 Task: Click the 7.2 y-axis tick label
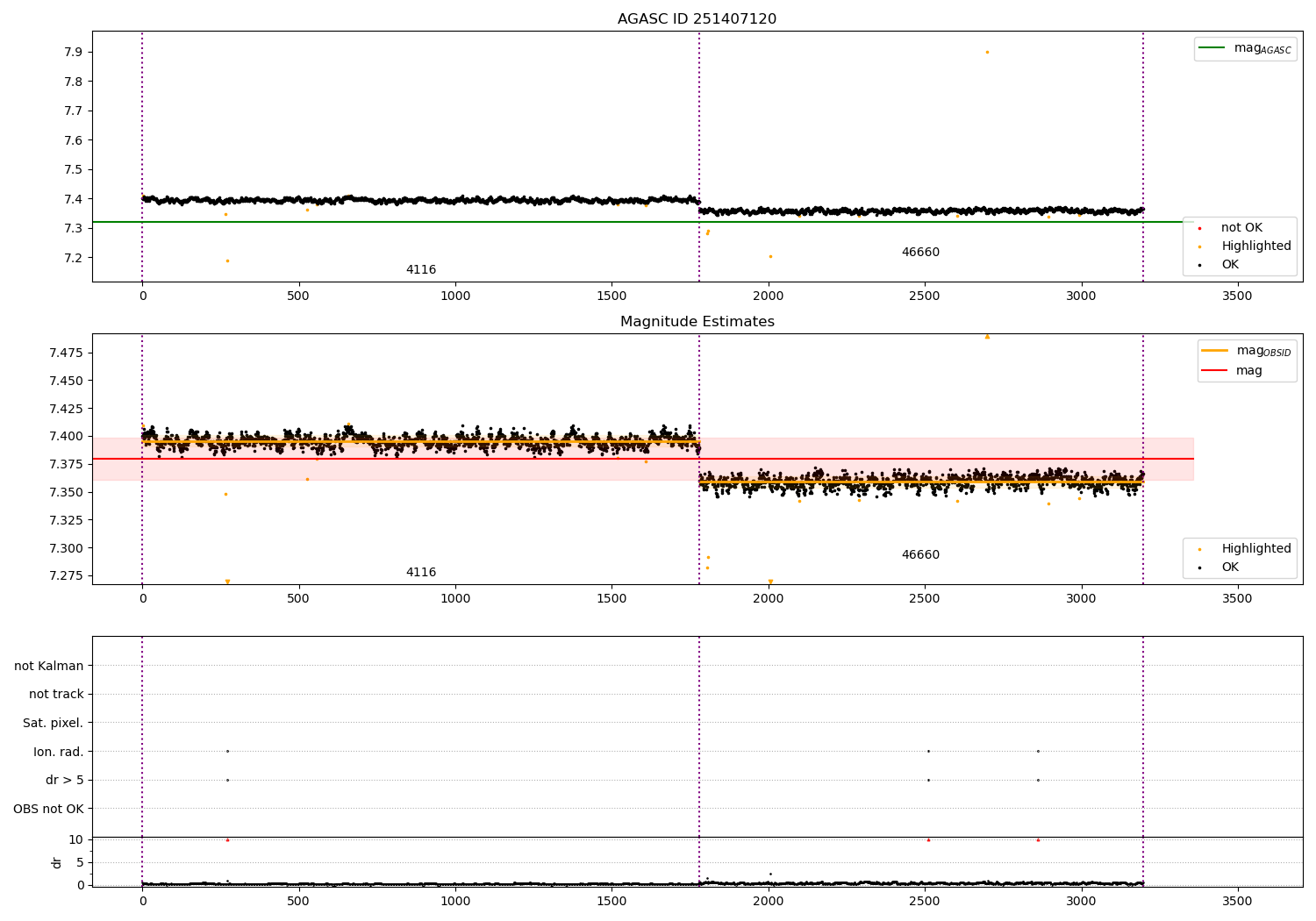click(x=73, y=259)
